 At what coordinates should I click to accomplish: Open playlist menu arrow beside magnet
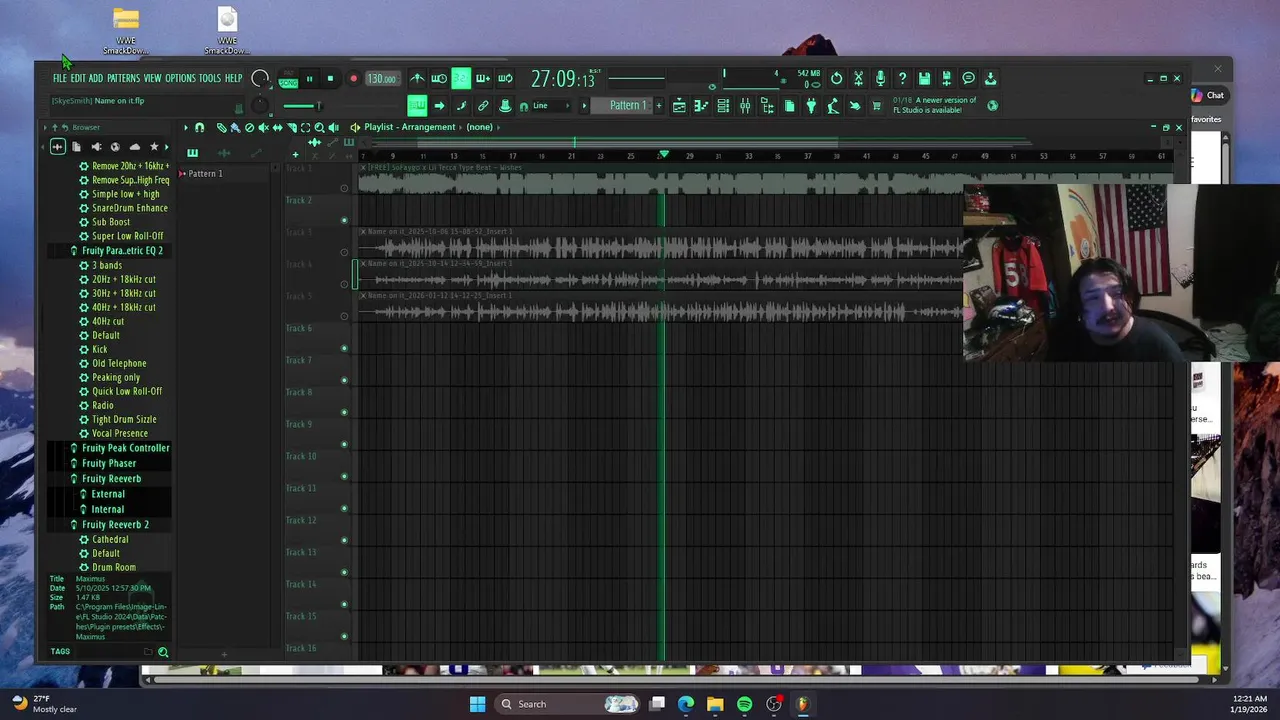coord(186,127)
